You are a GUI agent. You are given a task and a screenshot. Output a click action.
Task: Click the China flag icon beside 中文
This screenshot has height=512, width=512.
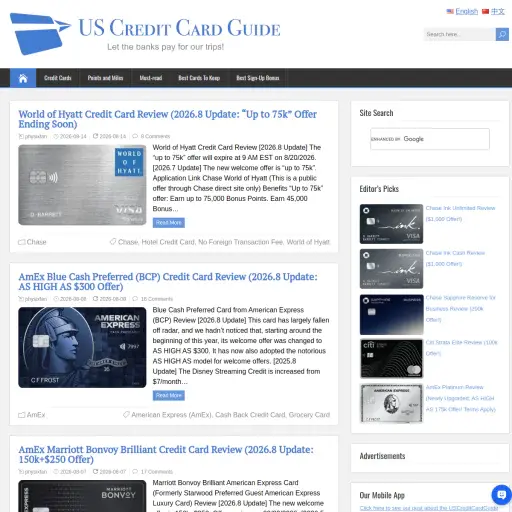(486, 11)
